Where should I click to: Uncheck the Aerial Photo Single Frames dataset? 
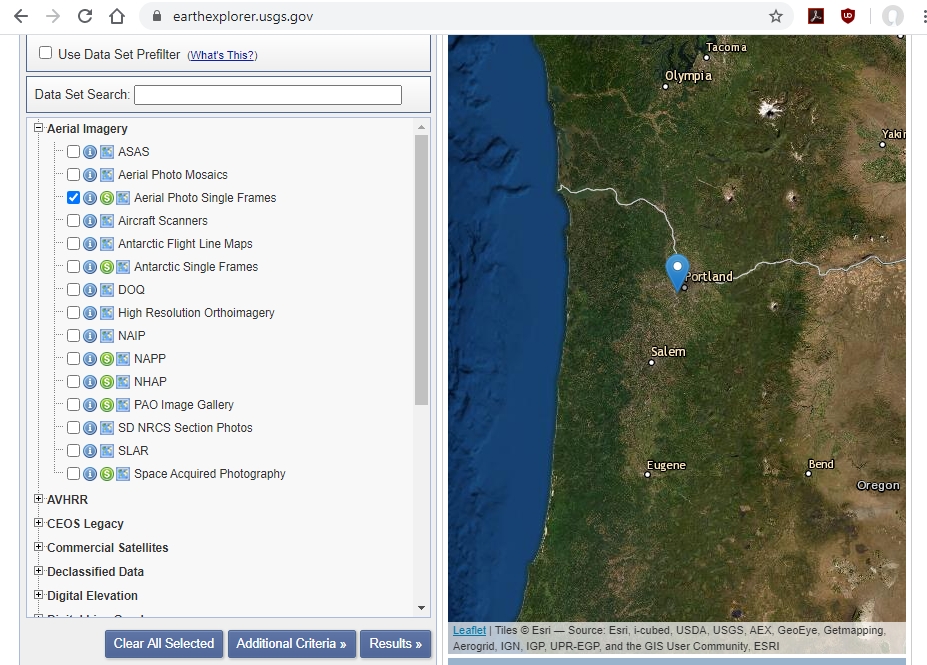(x=73, y=197)
